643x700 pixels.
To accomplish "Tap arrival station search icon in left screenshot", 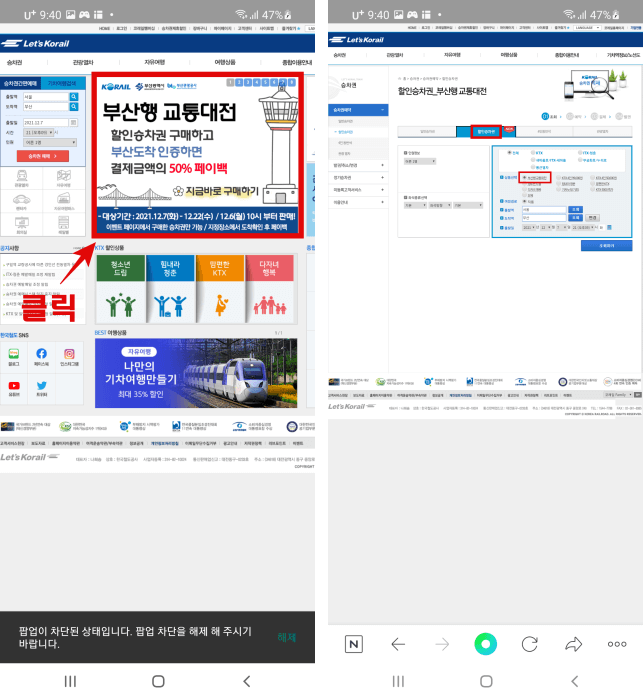I will click(74, 107).
